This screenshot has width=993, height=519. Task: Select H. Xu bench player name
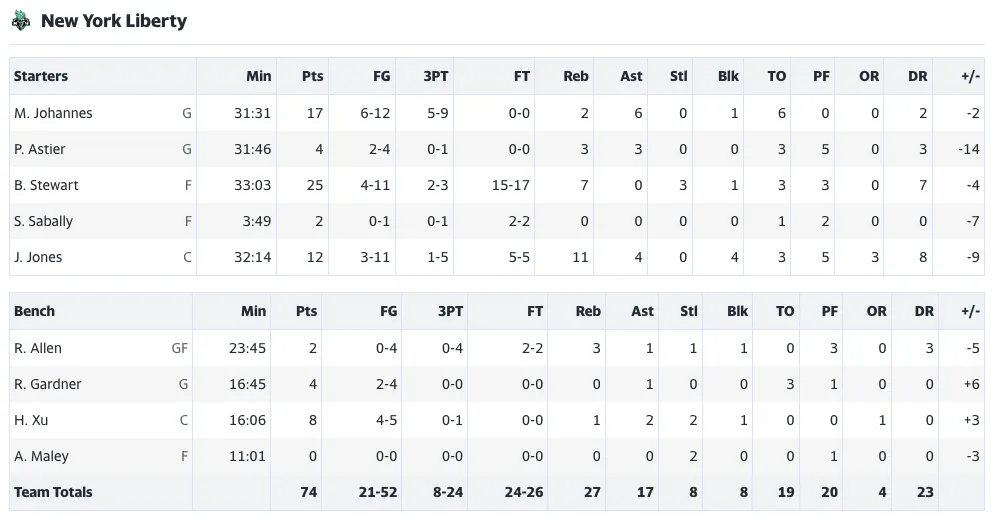coord(31,420)
